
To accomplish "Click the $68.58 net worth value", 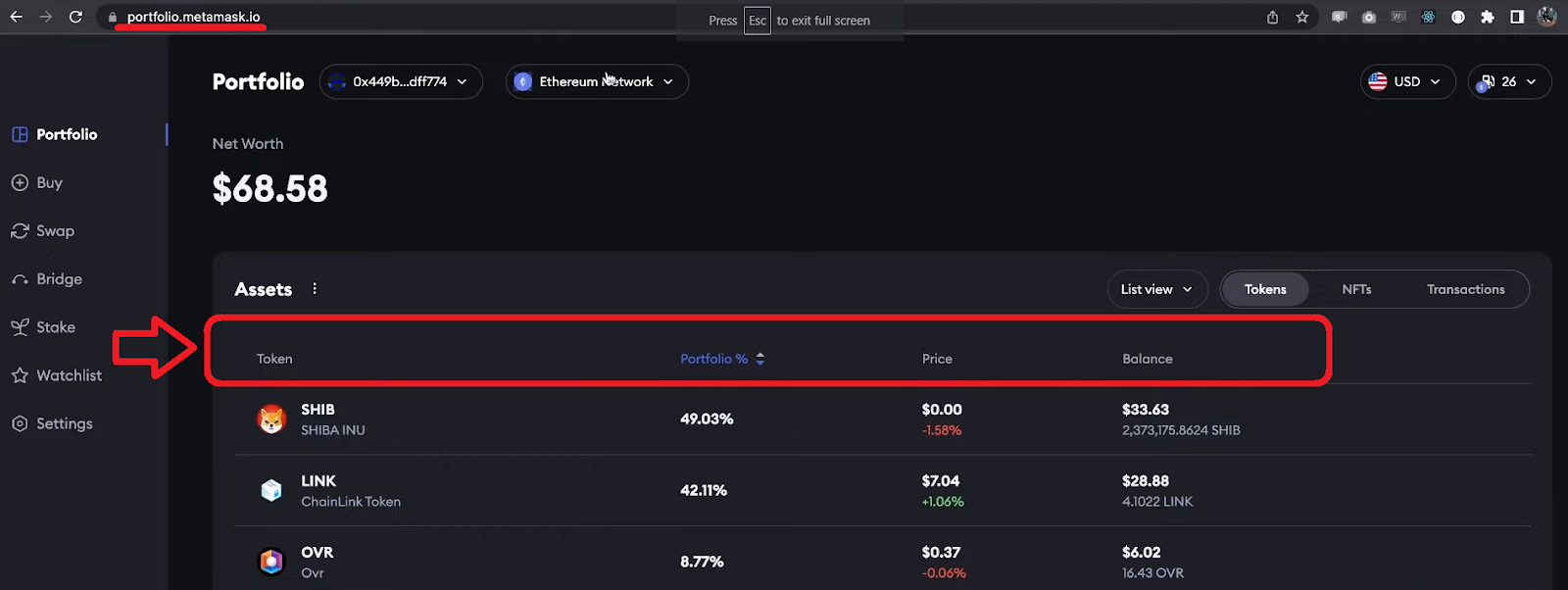I will [270, 188].
